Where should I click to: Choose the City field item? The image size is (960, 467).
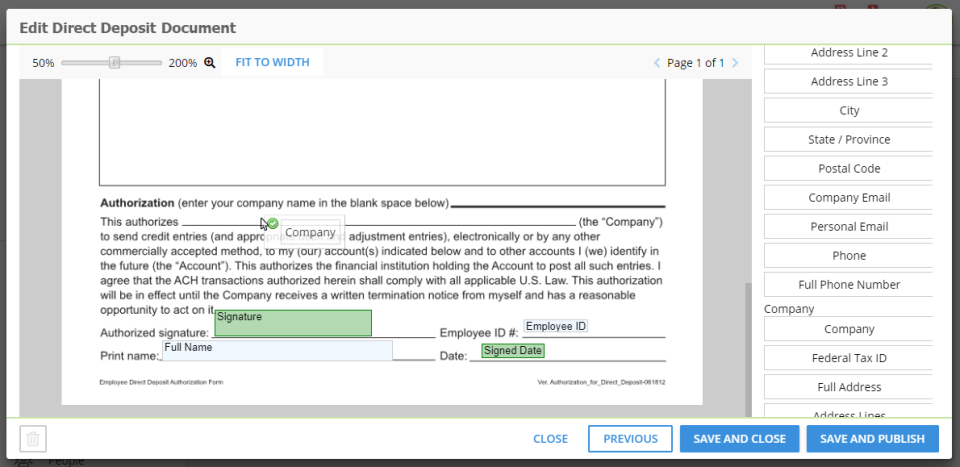point(849,111)
